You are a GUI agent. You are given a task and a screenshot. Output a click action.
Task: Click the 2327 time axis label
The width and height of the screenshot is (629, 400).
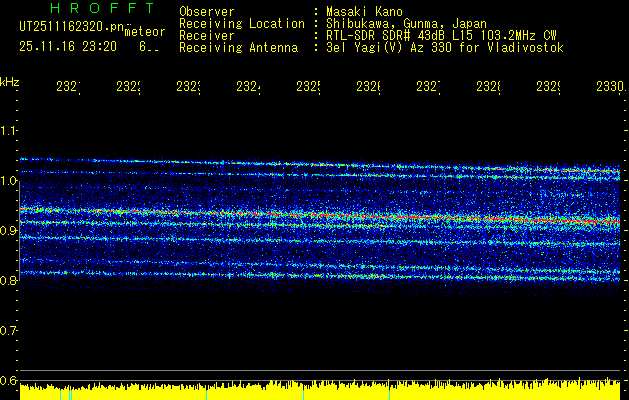[x=428, y=87]
